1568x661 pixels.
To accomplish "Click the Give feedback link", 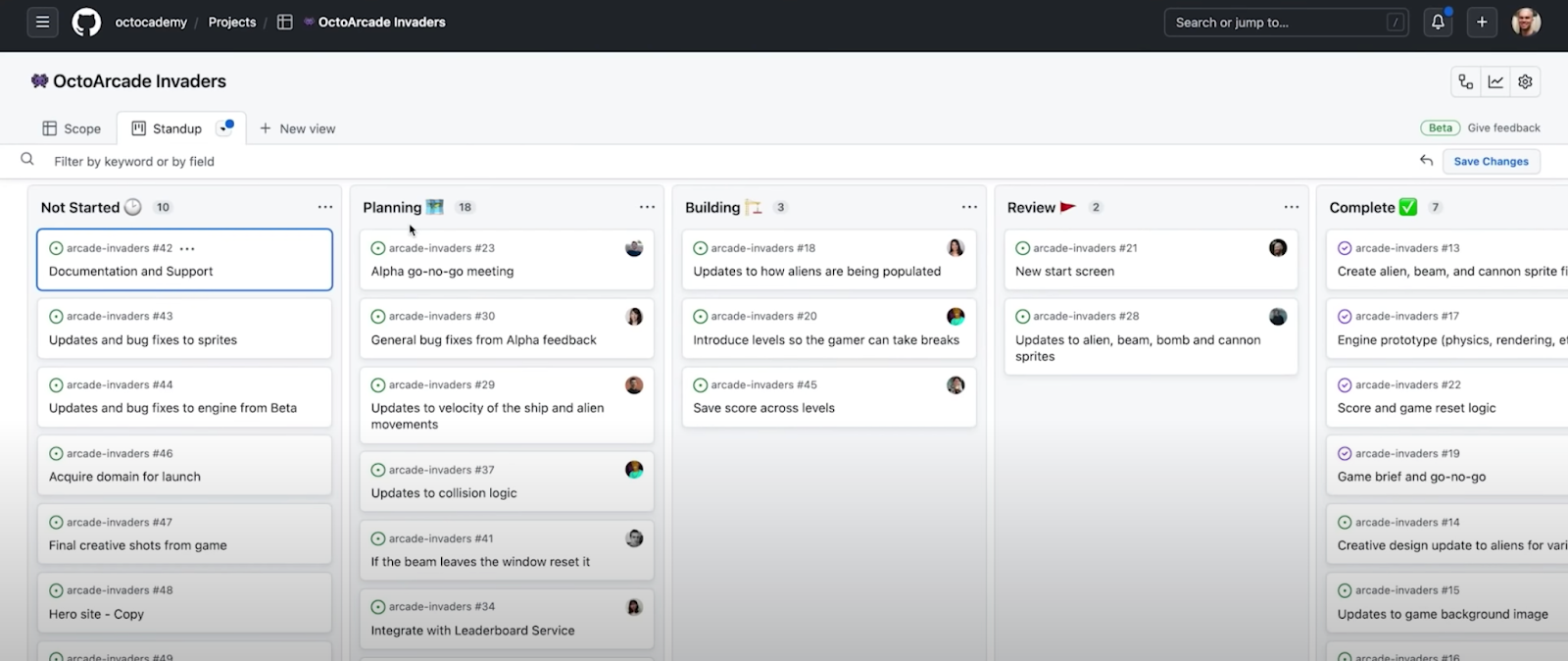I will pos(1503,127).
